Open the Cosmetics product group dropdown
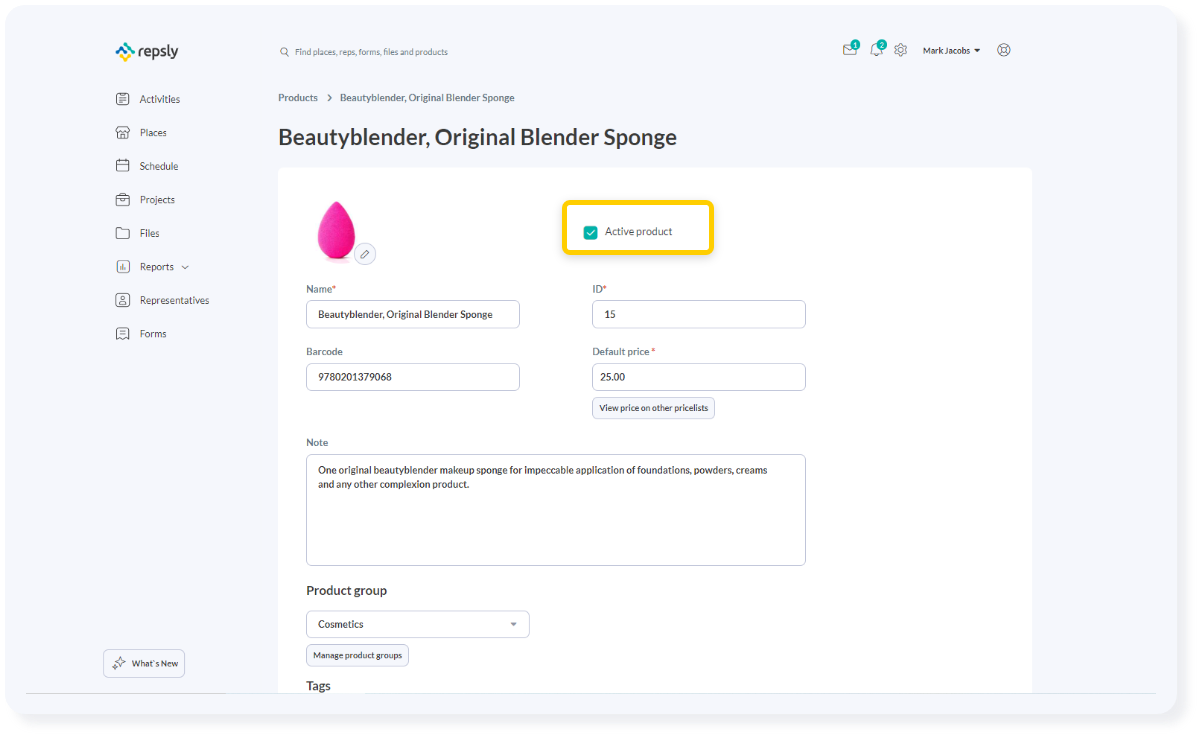The image size is (1202, 739). click(418, 624)
